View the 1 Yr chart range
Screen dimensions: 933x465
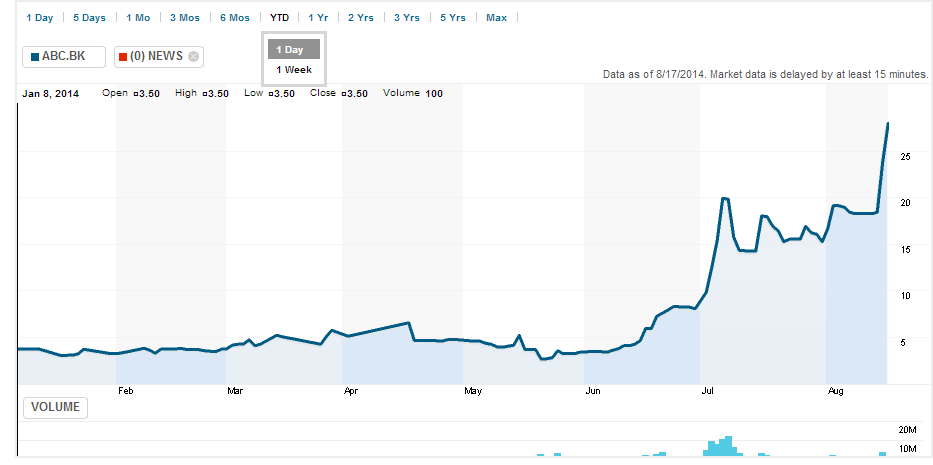pos(318,18)
